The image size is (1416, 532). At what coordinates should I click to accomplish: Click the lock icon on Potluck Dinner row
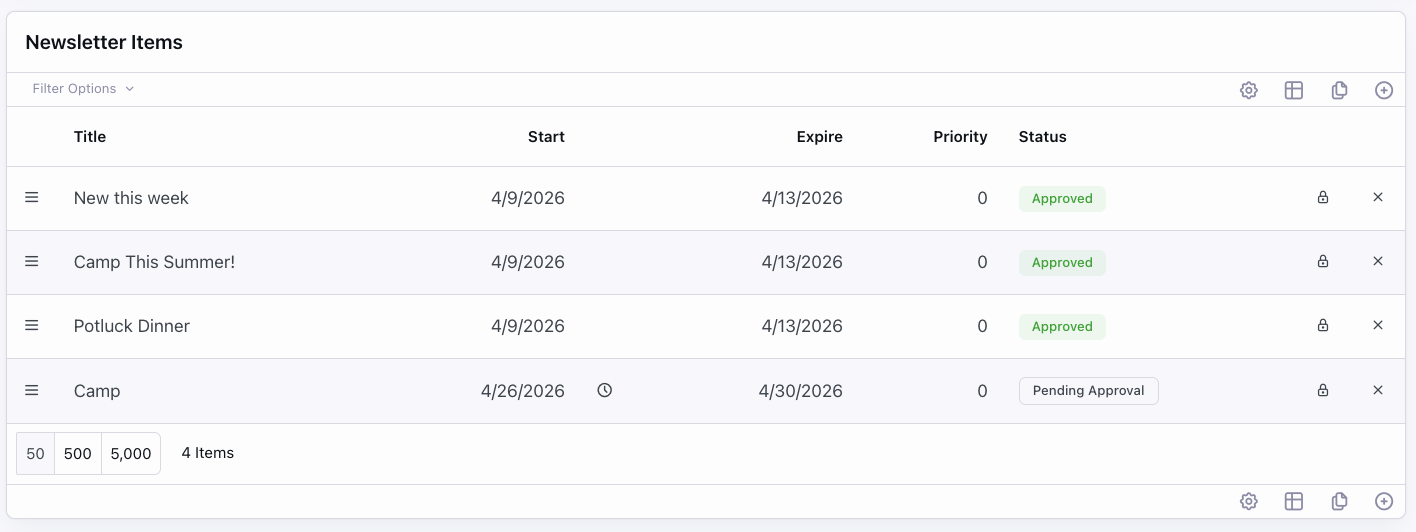click(1323, 326)
